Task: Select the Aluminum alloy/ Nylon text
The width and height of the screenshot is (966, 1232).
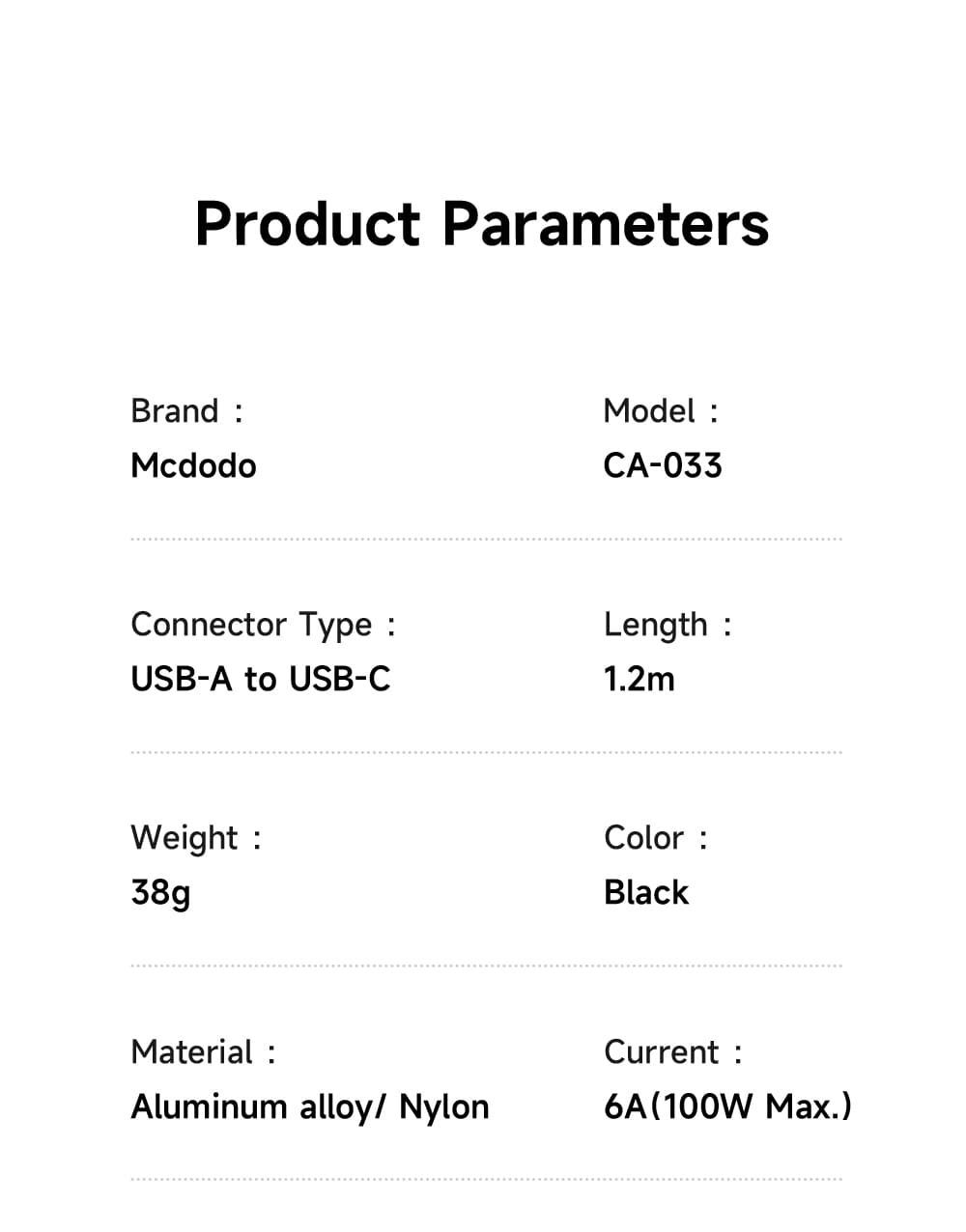Action: 310,1106
